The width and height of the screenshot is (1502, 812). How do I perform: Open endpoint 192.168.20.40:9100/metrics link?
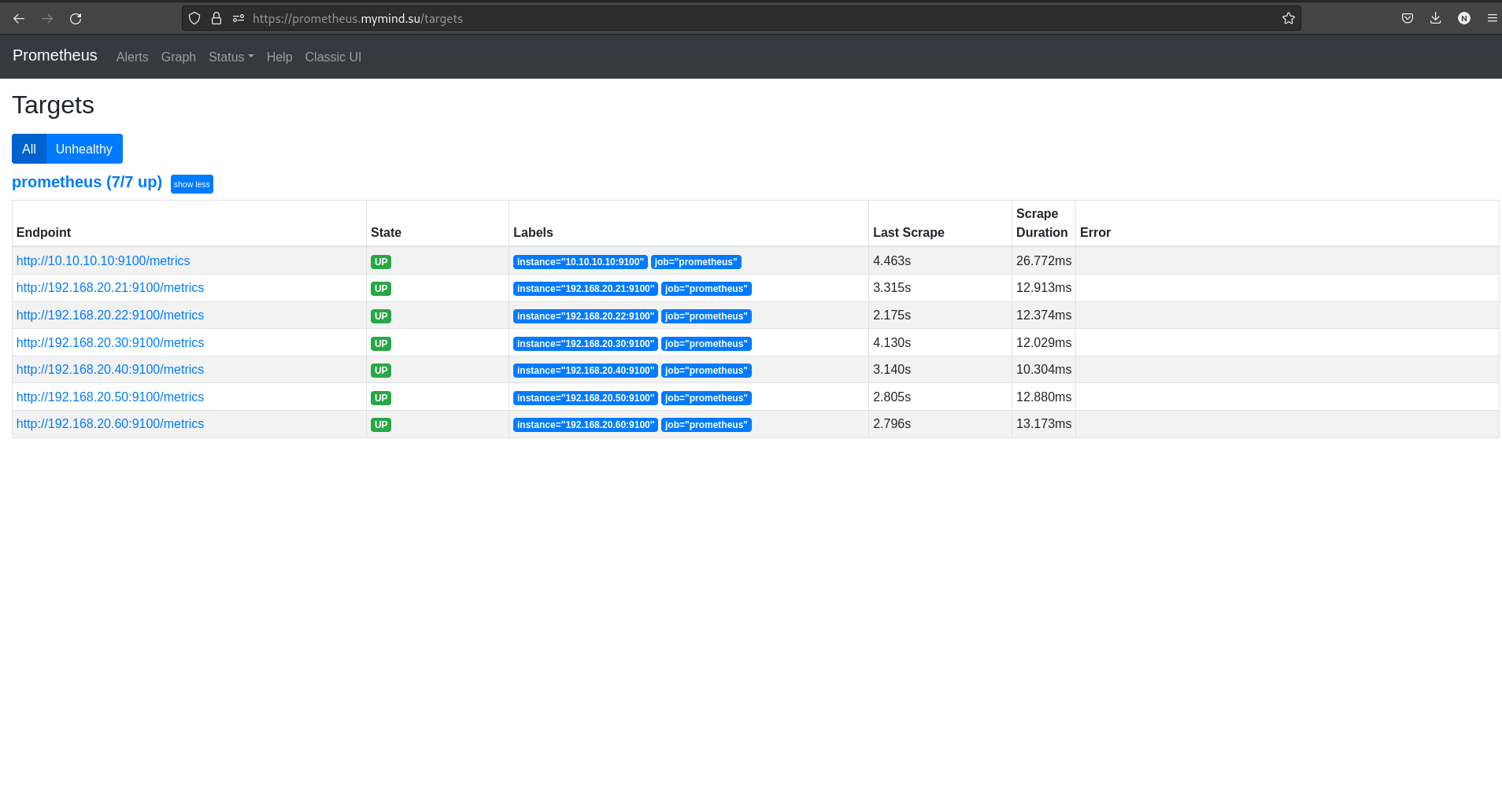click(110, 369)
